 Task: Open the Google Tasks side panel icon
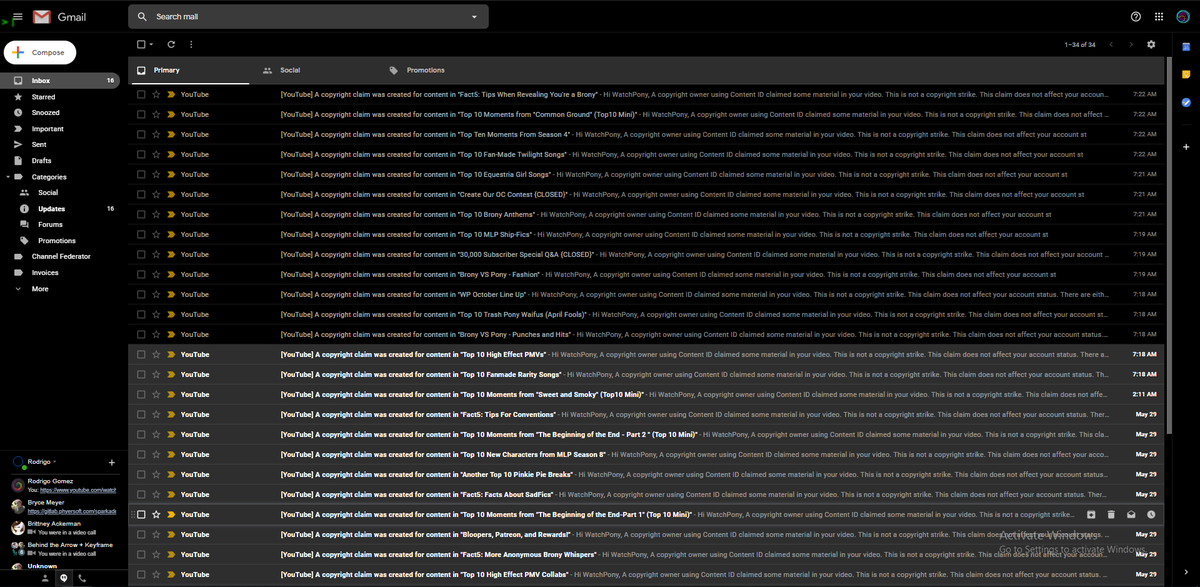pos(1185,102)
